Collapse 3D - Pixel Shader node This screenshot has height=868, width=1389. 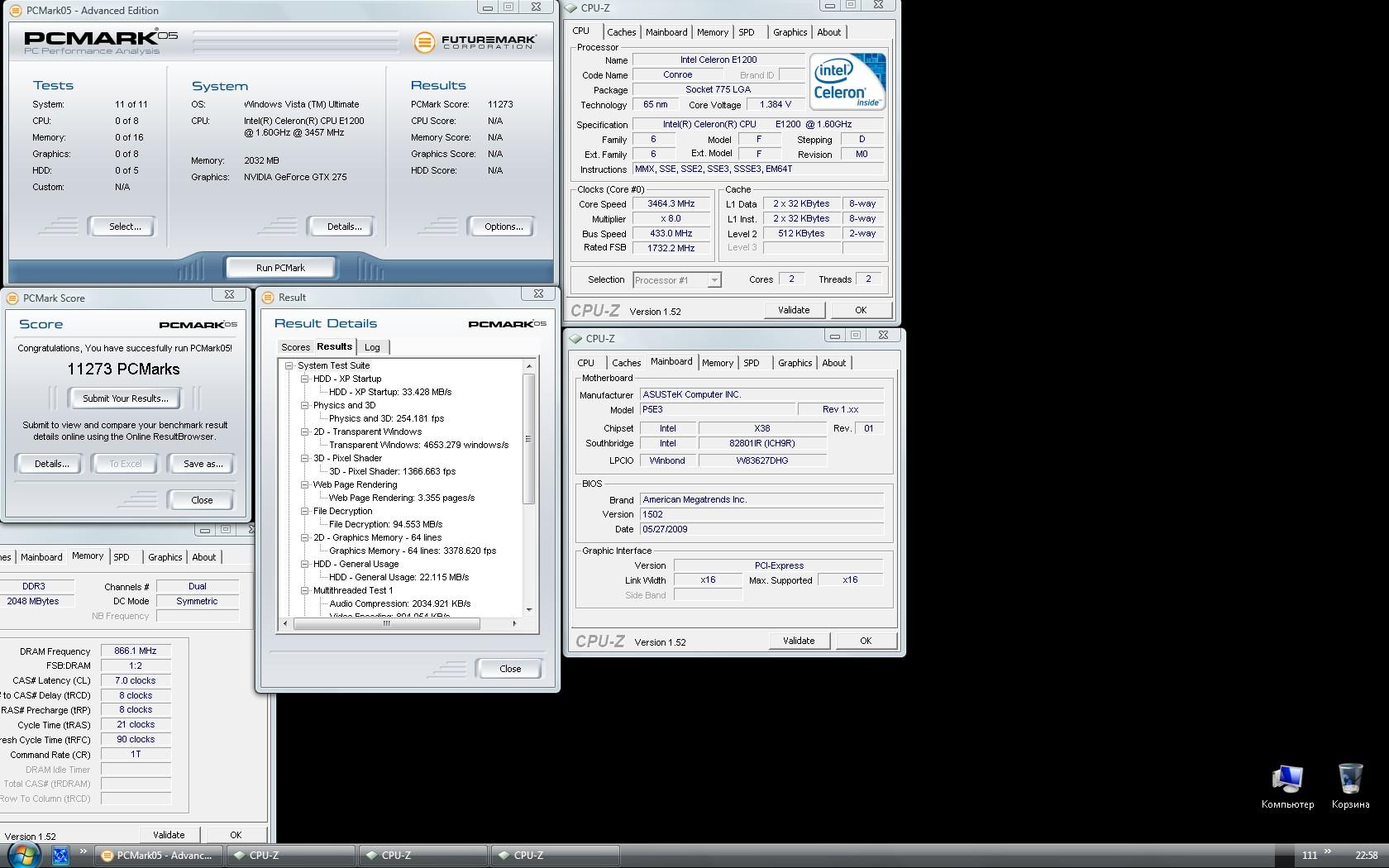click(304, 458)
